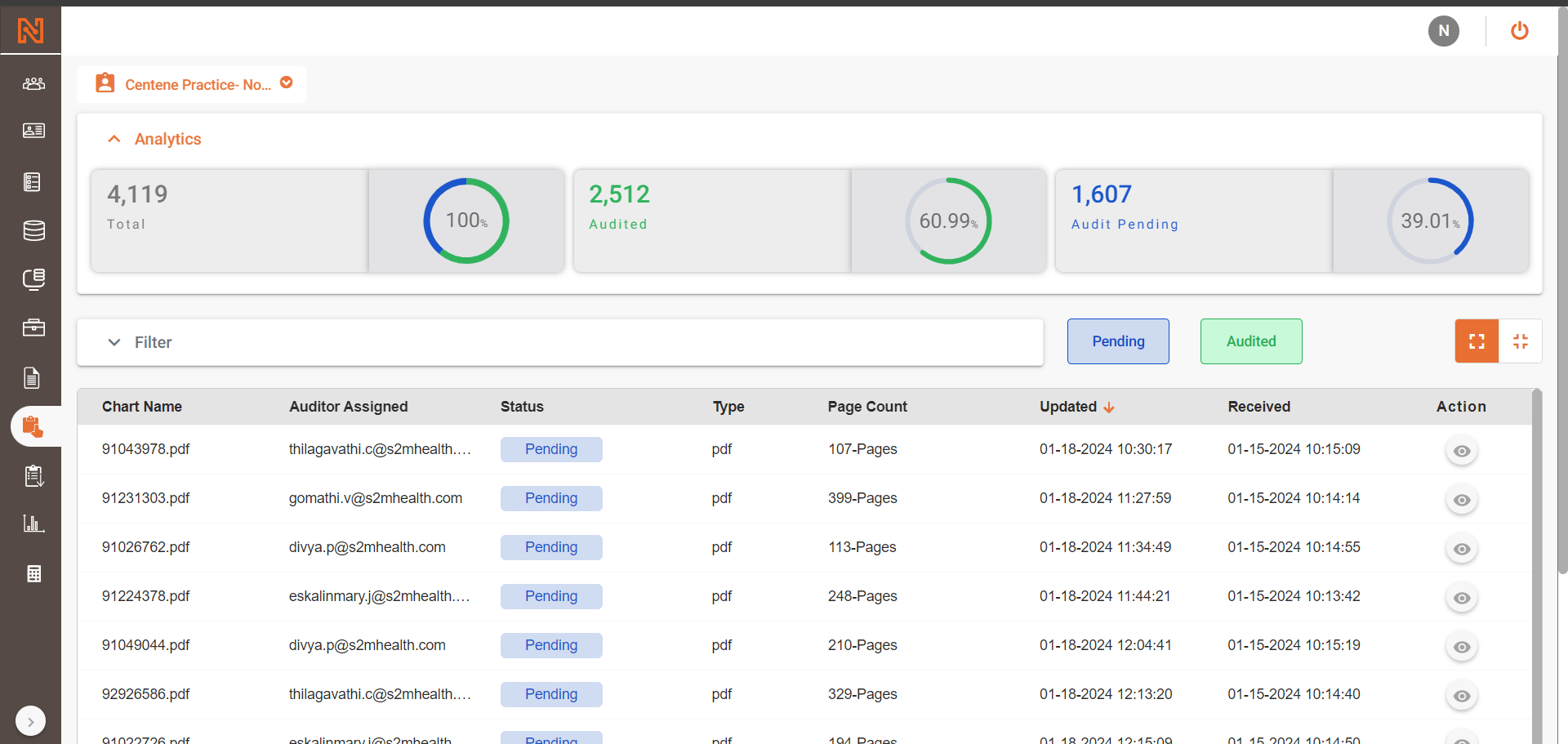This screenshot has width=1568, height=744.
Task: Sort by Auditor Assigned column header
Action: [x=349, y=407]
